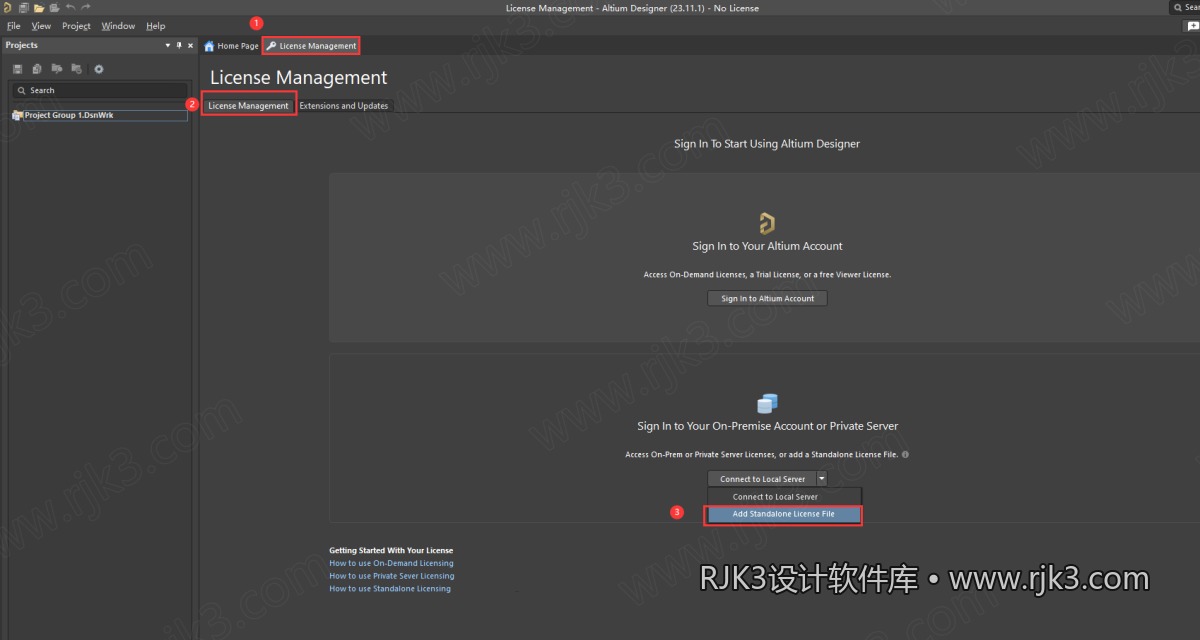The image size is (1200, 640).
Task: Click the copy documents icon in Projects panel
Action: [37, 69]
